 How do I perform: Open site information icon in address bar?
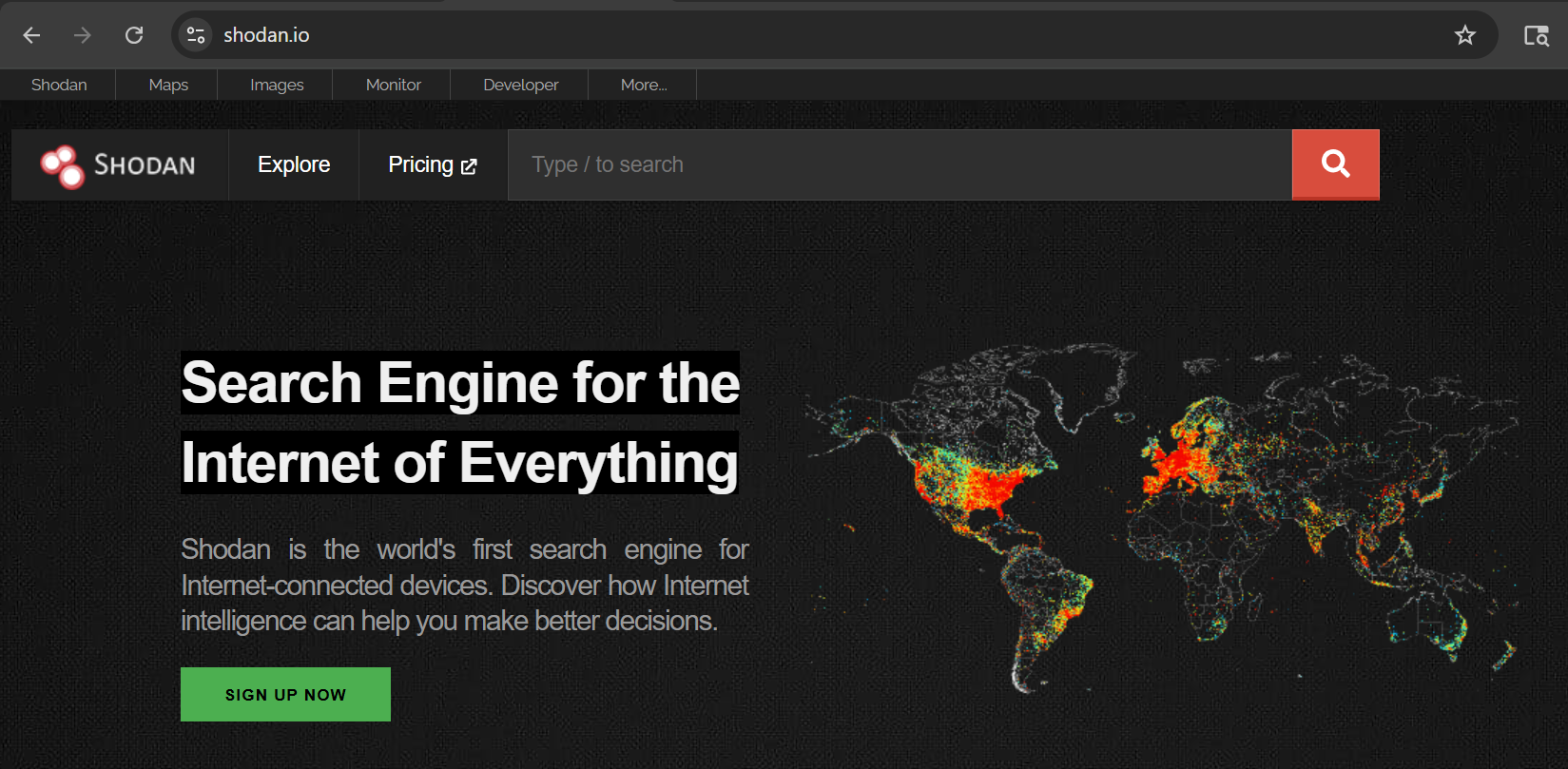pyautogui.click(x=196, y=35)
